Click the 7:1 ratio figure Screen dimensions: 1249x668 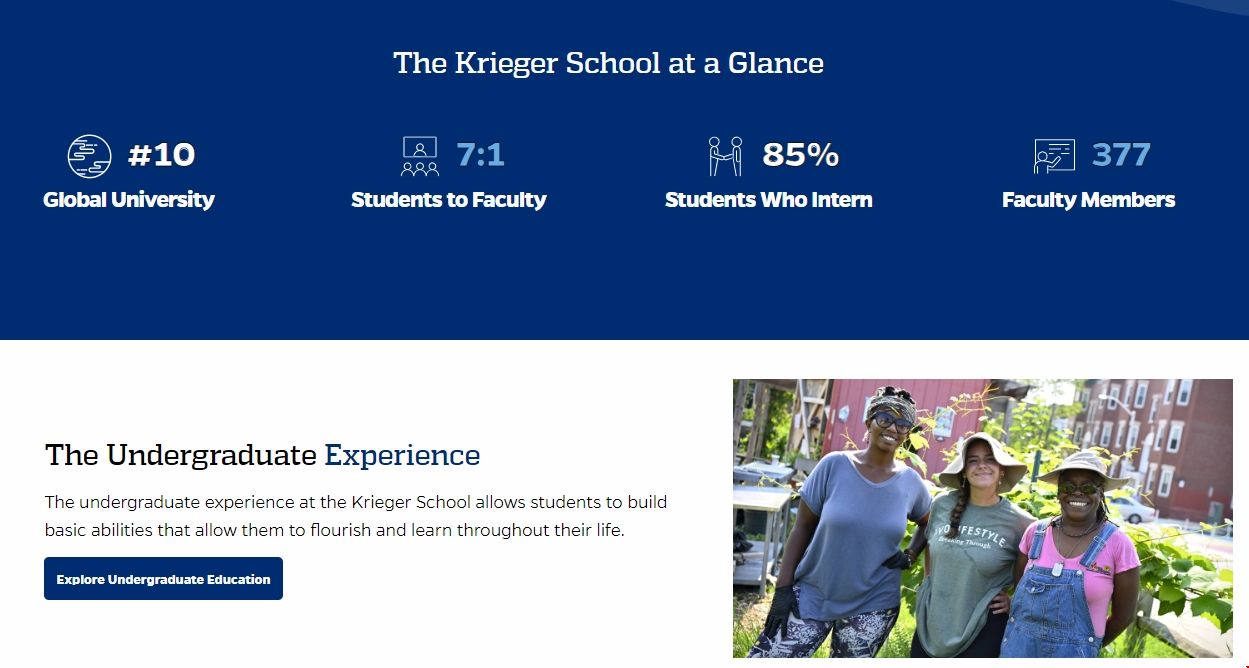pyautogui.click(x=480, y=155)
